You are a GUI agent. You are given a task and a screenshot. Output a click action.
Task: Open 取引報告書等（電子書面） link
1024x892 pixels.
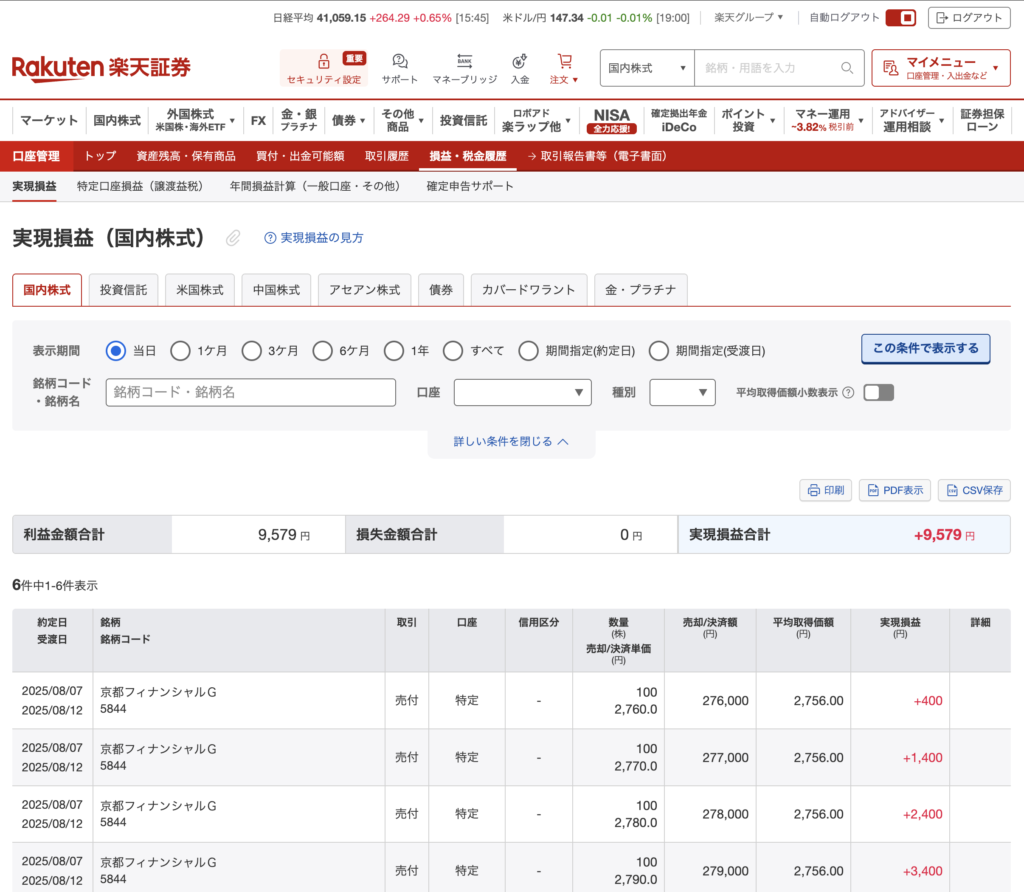click(x=597, y=156)
